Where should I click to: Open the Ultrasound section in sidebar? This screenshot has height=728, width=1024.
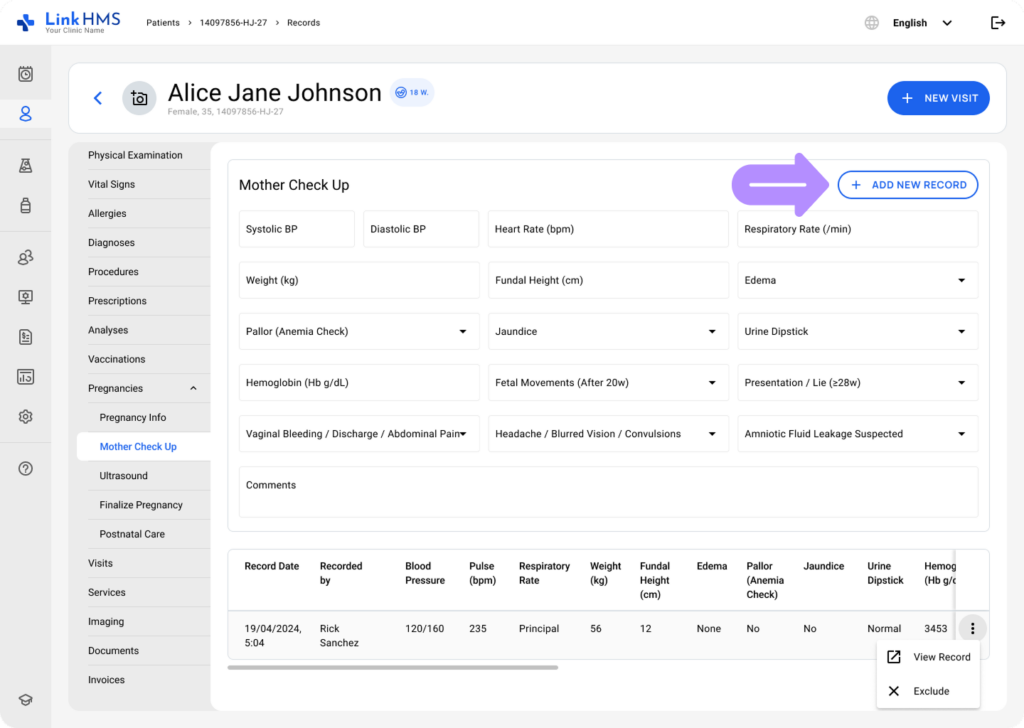click(123, 476)
